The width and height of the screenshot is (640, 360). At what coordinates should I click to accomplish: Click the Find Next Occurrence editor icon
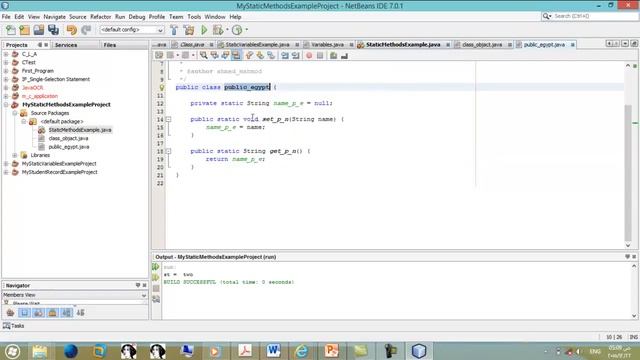point(225,56)
